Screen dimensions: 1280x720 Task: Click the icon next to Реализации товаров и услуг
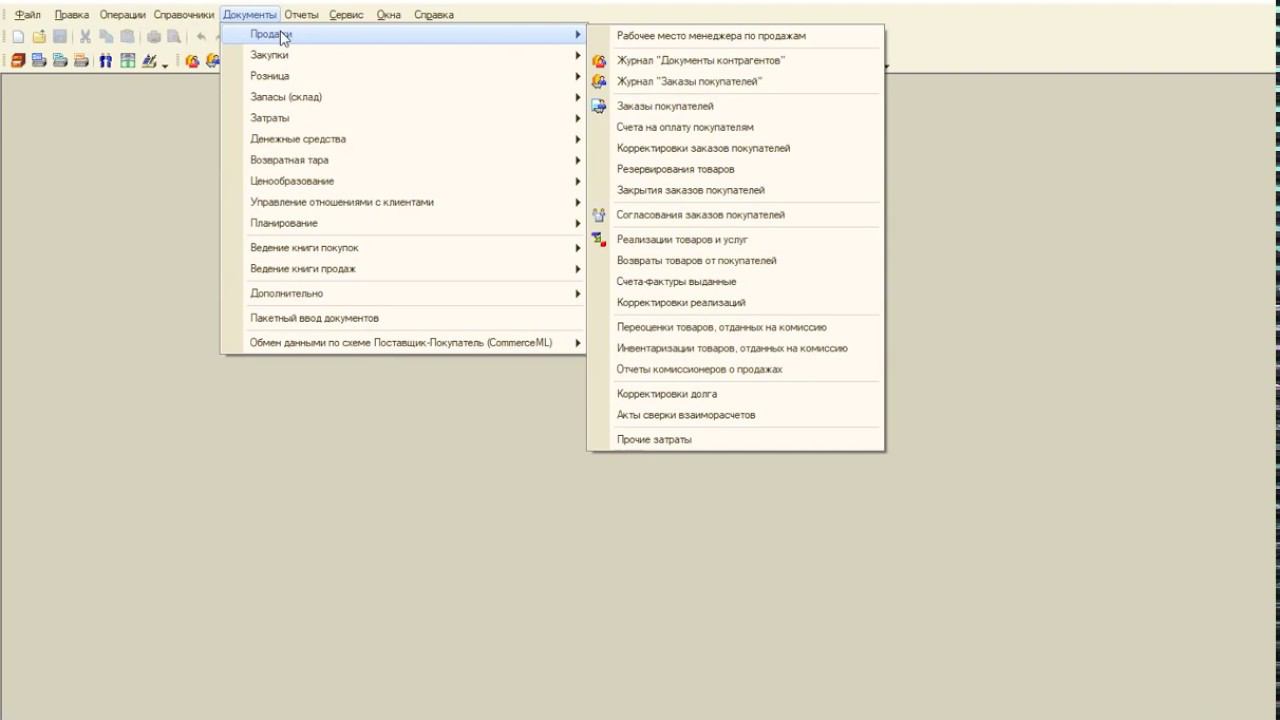click(599, 240)
